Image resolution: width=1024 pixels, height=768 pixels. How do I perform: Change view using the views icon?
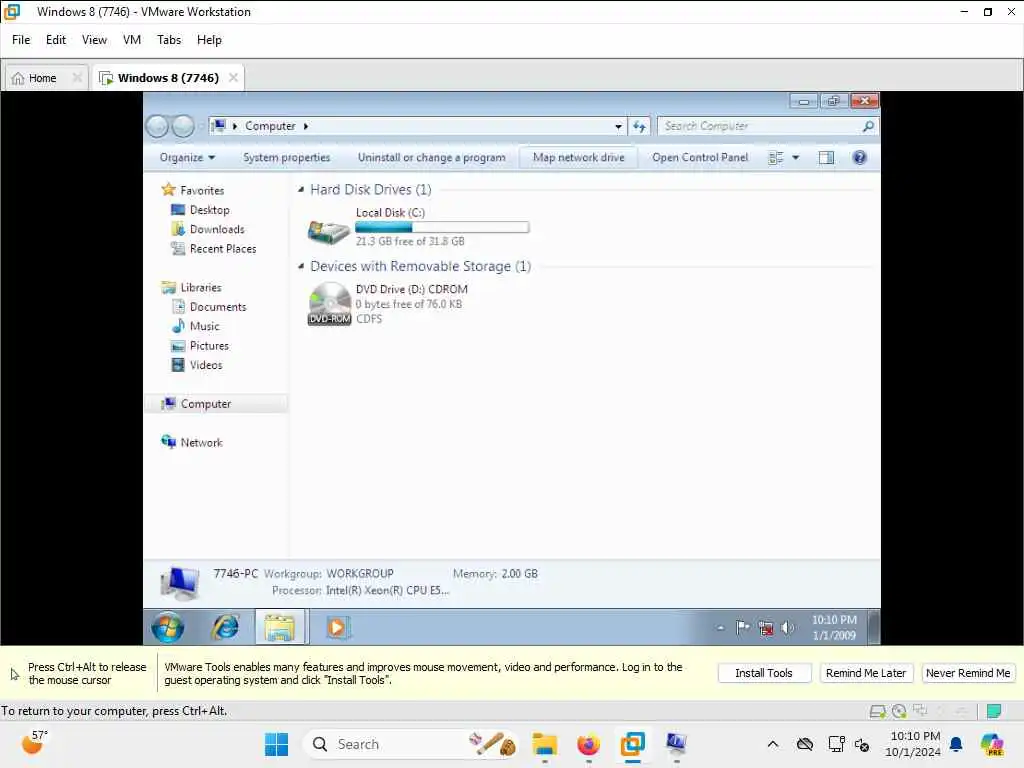coord(776,157)
